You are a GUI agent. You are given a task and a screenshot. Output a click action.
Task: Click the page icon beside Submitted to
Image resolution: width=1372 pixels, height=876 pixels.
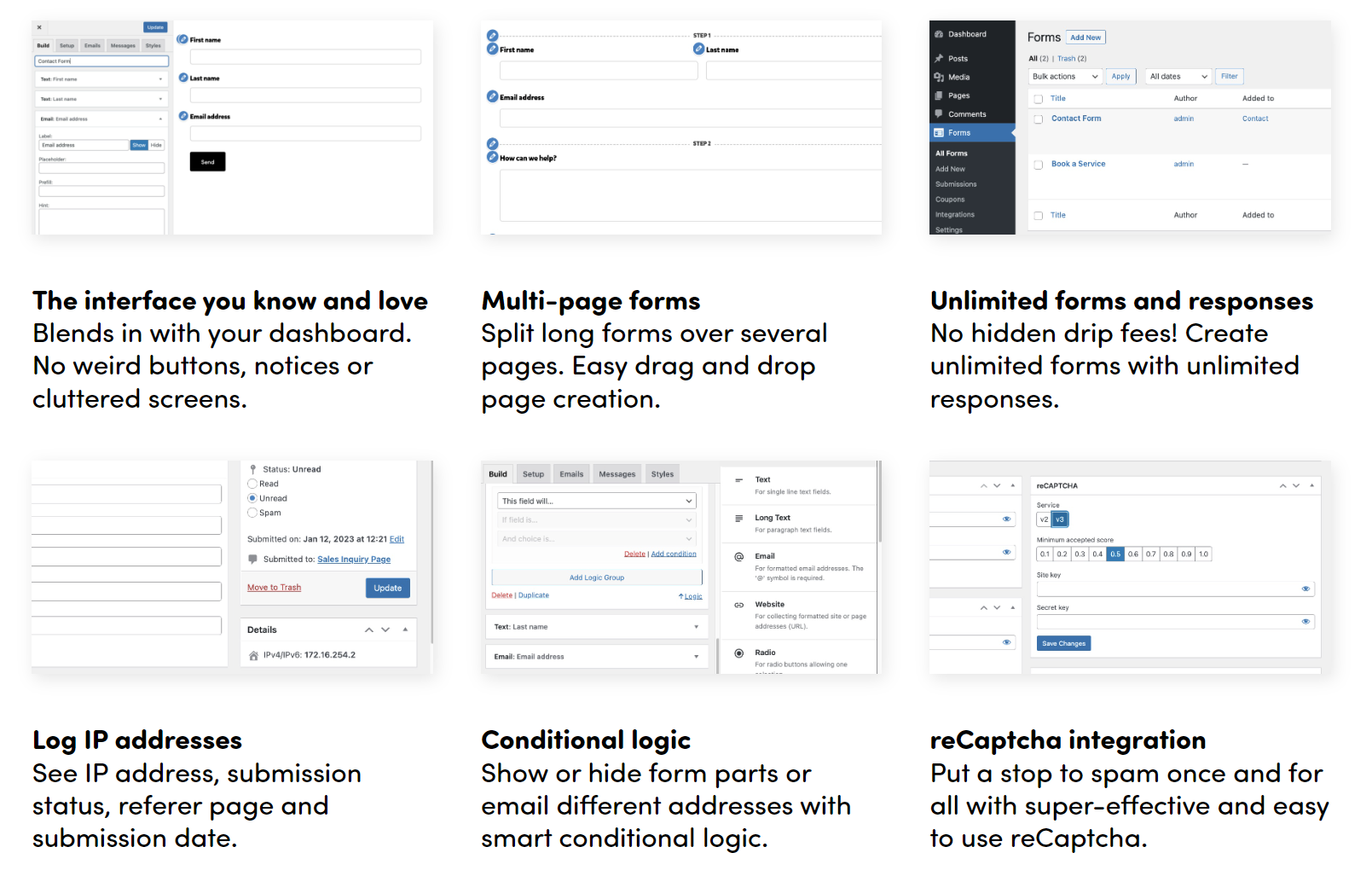coord(253,560)
